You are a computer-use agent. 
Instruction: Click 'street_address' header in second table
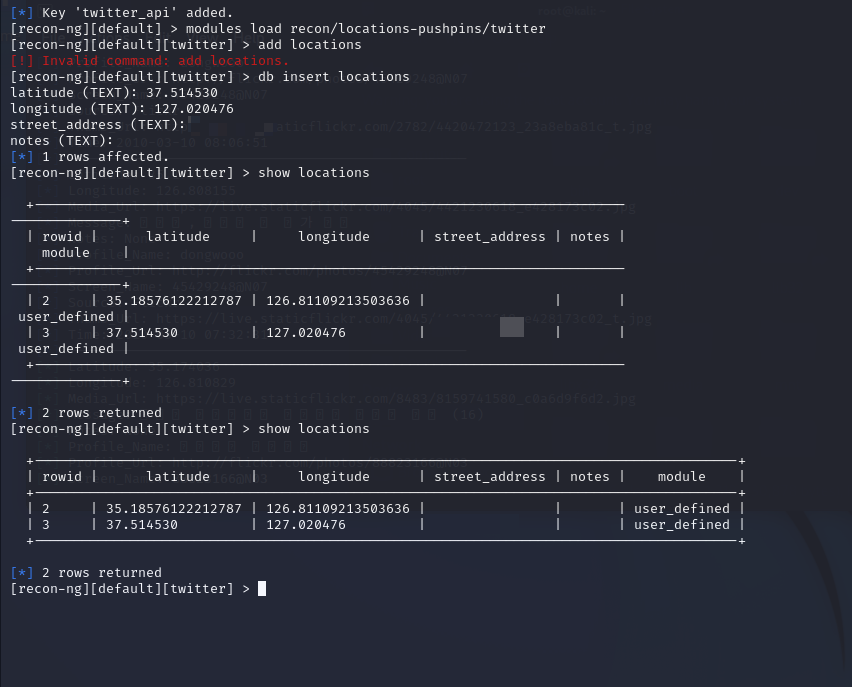click(490, 477)
